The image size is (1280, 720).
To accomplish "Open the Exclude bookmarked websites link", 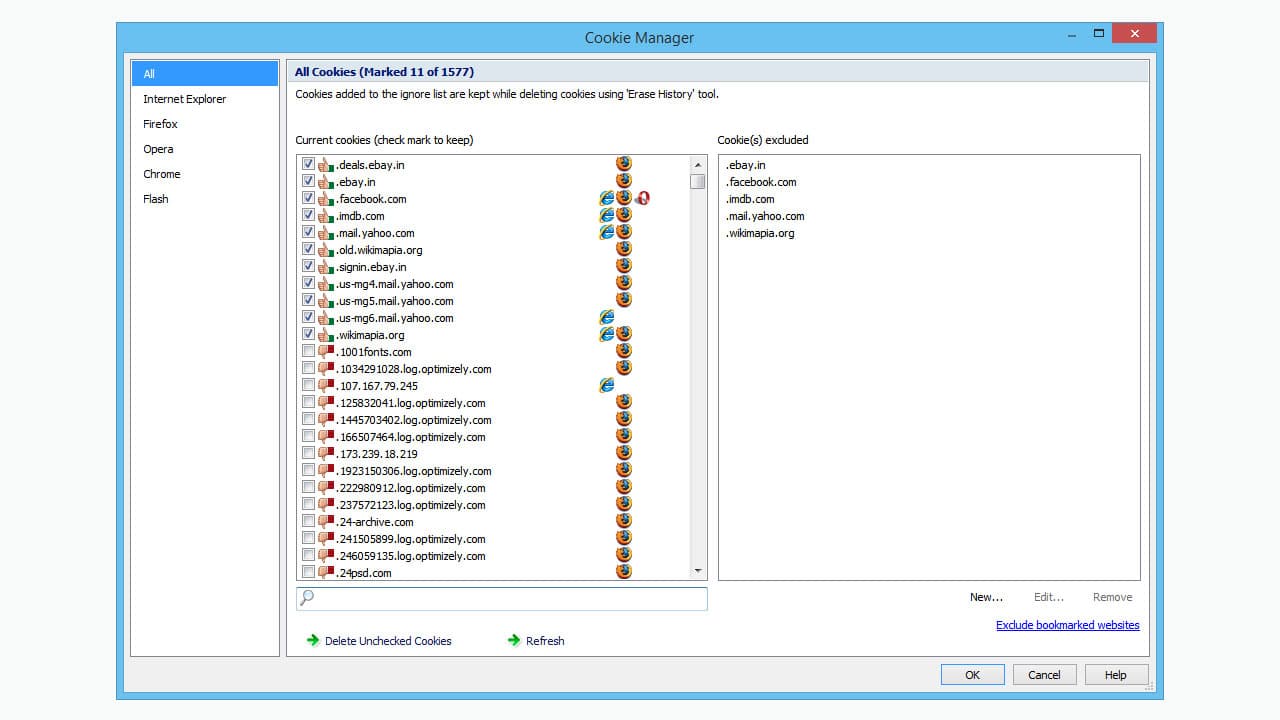I will pos(1067,624).
